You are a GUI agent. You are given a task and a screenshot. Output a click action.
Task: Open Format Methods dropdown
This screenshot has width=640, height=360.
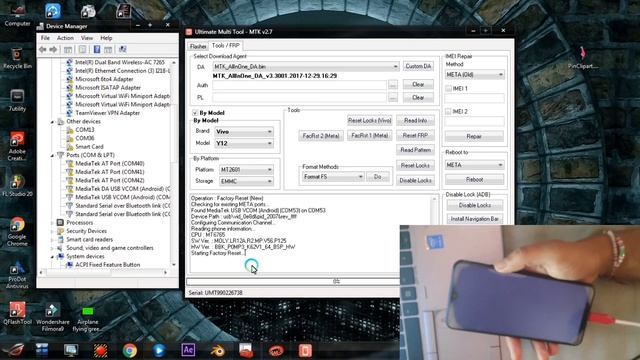click(333, 177)
